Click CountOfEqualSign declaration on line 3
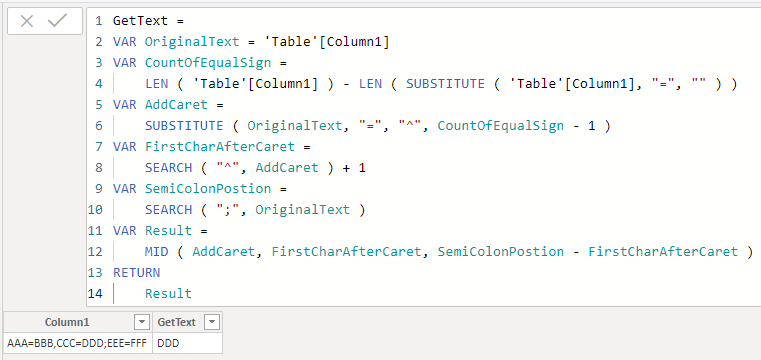This screenshot has width=761, height=360. (208, 63)
